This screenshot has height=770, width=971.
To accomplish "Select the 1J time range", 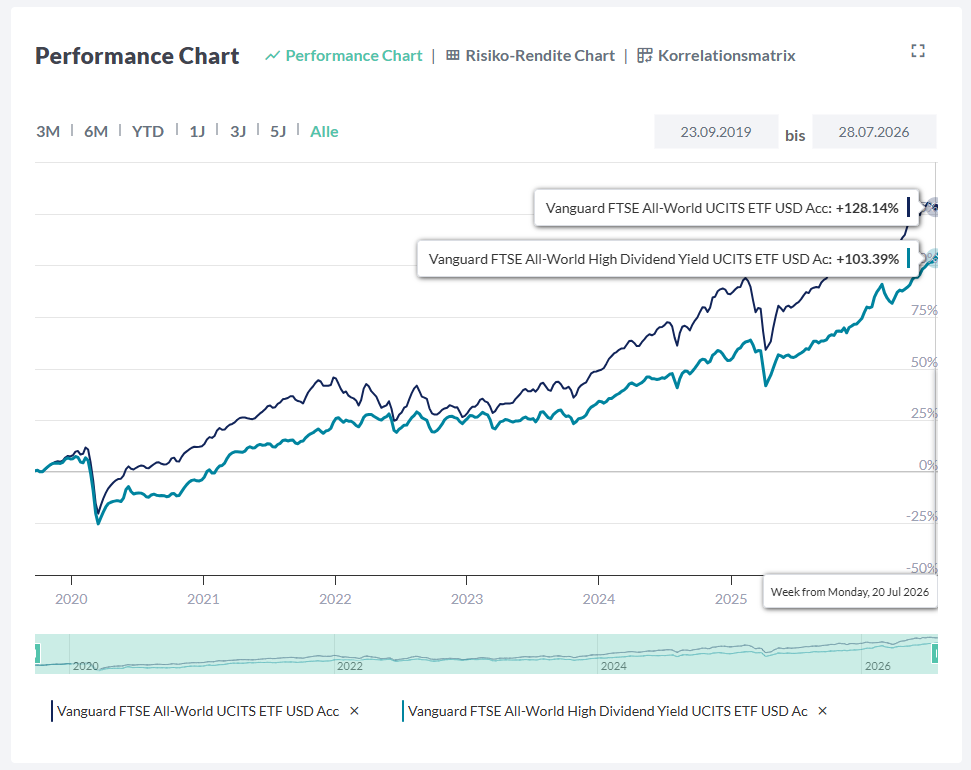I will tap(197, 131).
